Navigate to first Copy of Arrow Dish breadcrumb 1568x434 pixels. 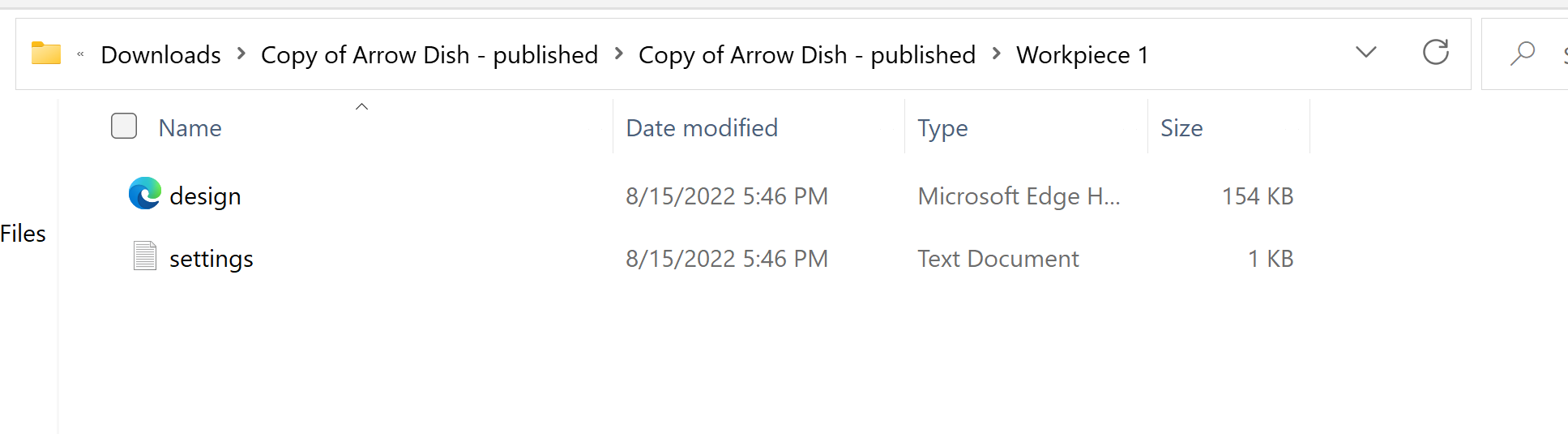click(x=429, y=54)
